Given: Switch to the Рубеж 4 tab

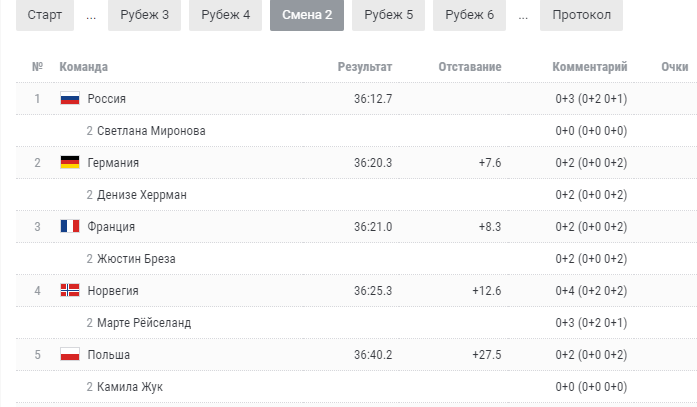Looking at the screenshot, I should pos(225,15).
